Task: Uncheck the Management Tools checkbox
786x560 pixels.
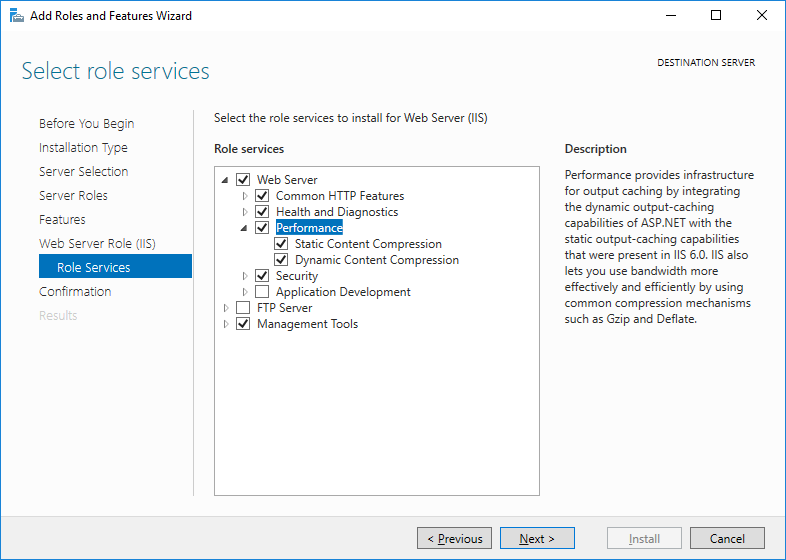Action: (x=243, y=324)
